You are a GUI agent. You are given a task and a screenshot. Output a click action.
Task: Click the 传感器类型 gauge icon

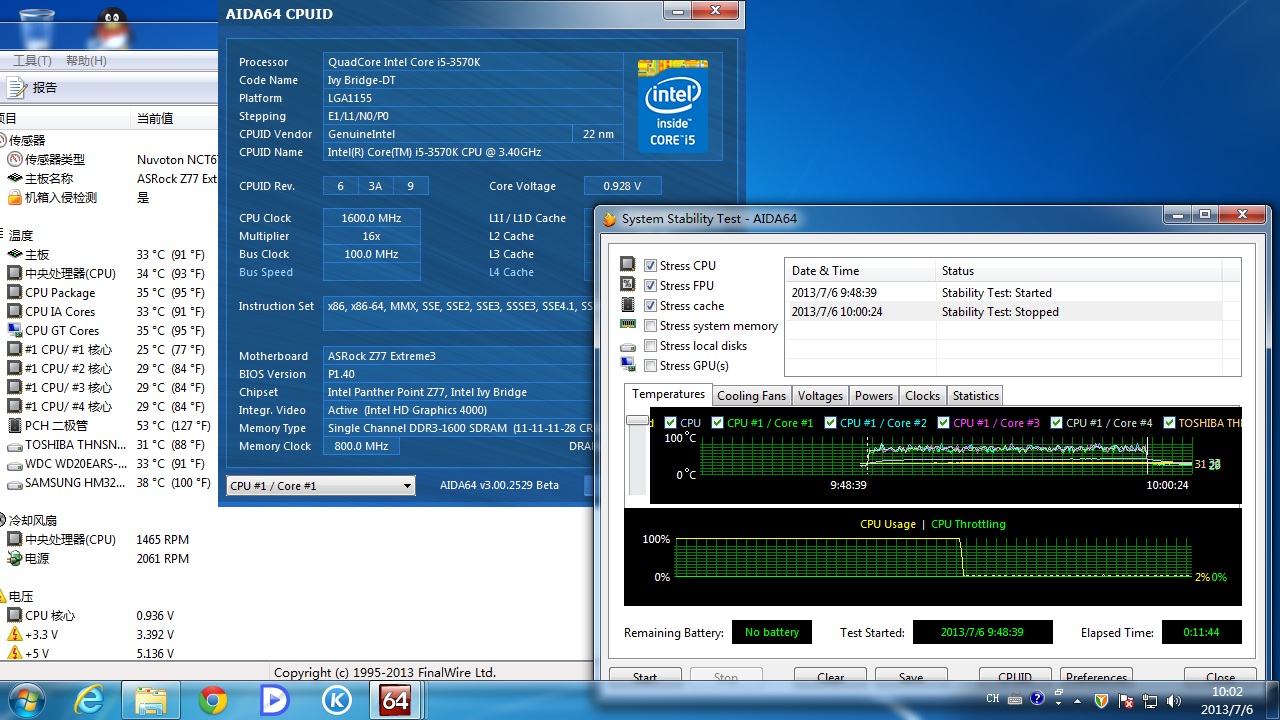pos(14,159)
